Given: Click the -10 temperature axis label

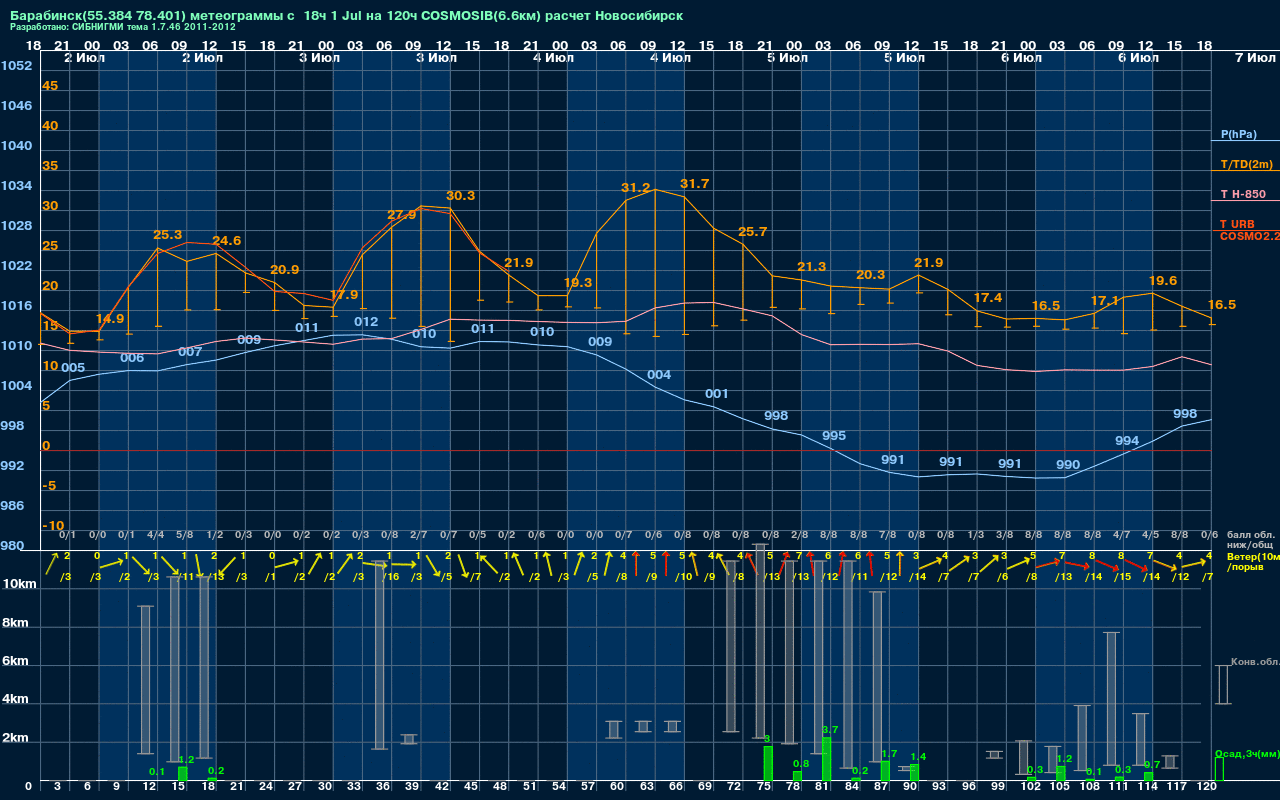Looking at the screenshot, I should (53, 526).
